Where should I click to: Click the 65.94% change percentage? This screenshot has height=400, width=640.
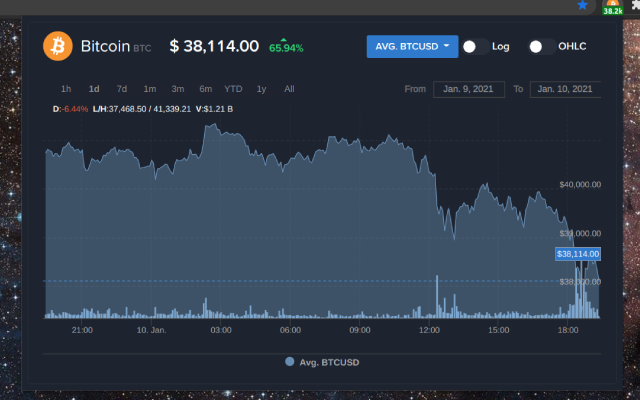point(286,47)
